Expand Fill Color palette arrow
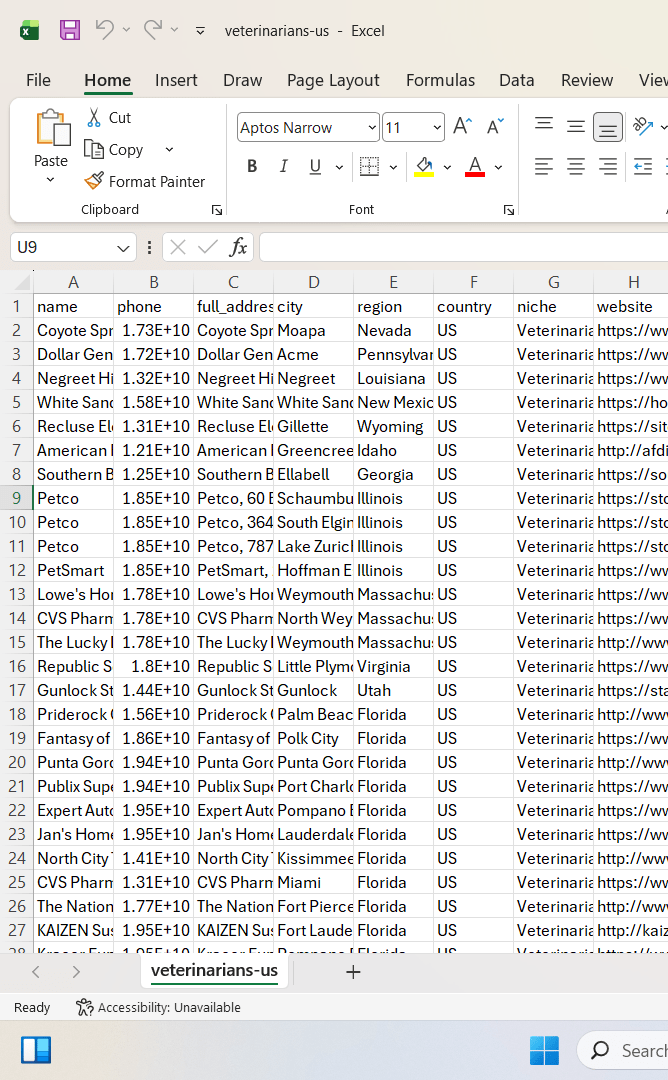Image resolution: width=668 pixels, height=1080 pixels. click(x=447, y=167)
